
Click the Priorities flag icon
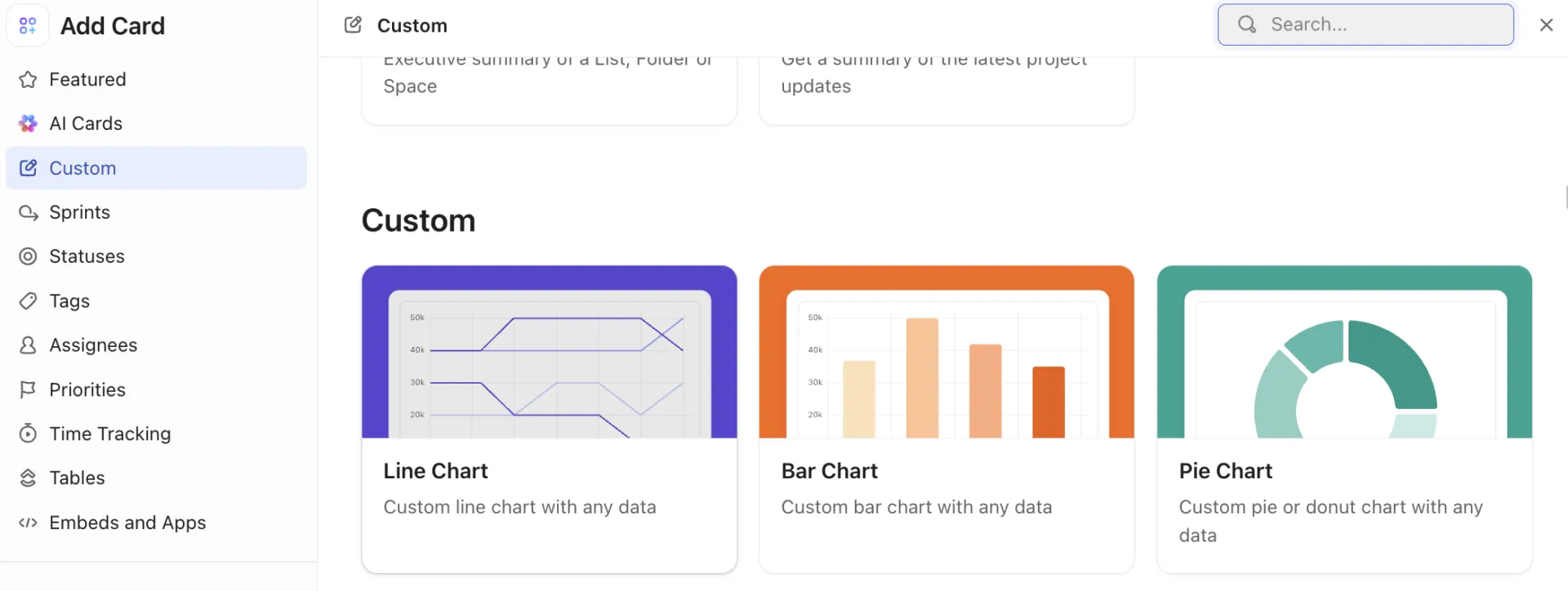28,389
